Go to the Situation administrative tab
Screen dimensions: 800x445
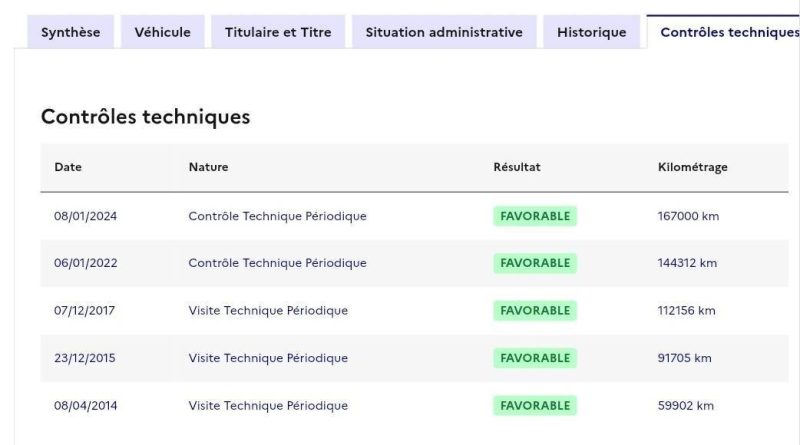[445, 32]
